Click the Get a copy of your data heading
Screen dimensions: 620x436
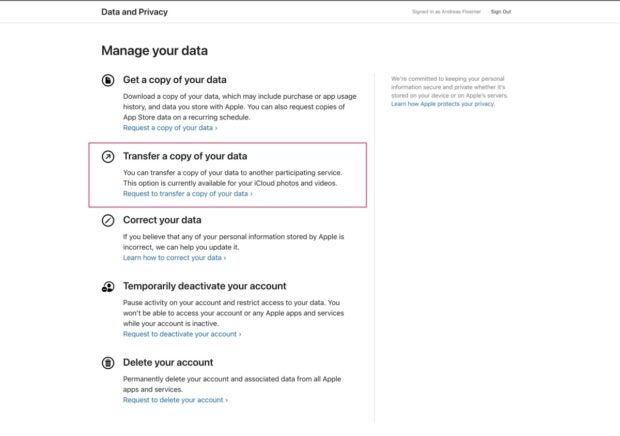pyautogui.click(x=174, y=80)
